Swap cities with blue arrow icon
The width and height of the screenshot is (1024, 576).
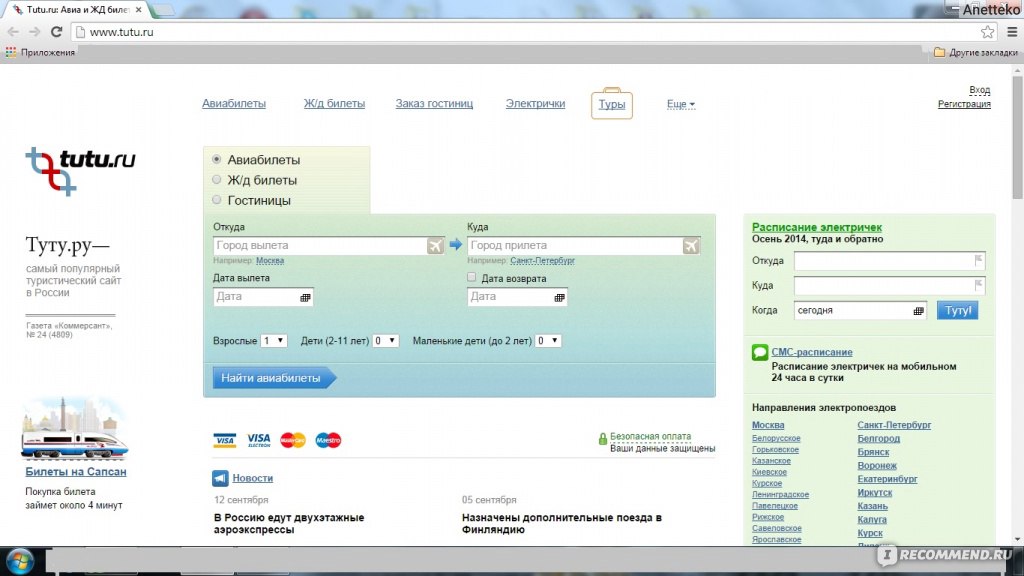pyautogui.click(x=456, y=245)
